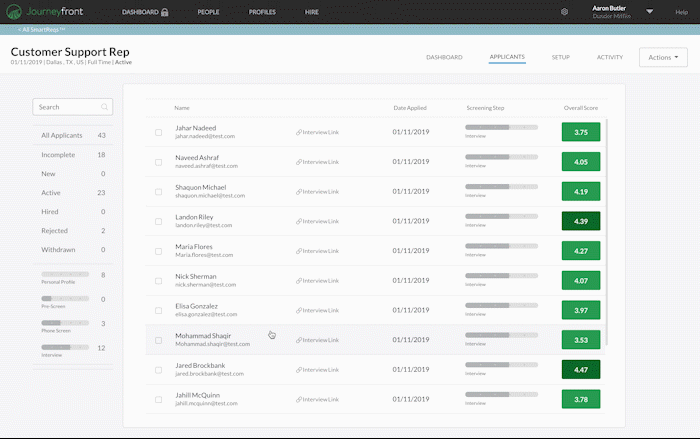The height and width of the screenshot is (439, 700).
Task: Click the Journeyfront logo icon
Action: pyautogui.click(x=14, y=12)
